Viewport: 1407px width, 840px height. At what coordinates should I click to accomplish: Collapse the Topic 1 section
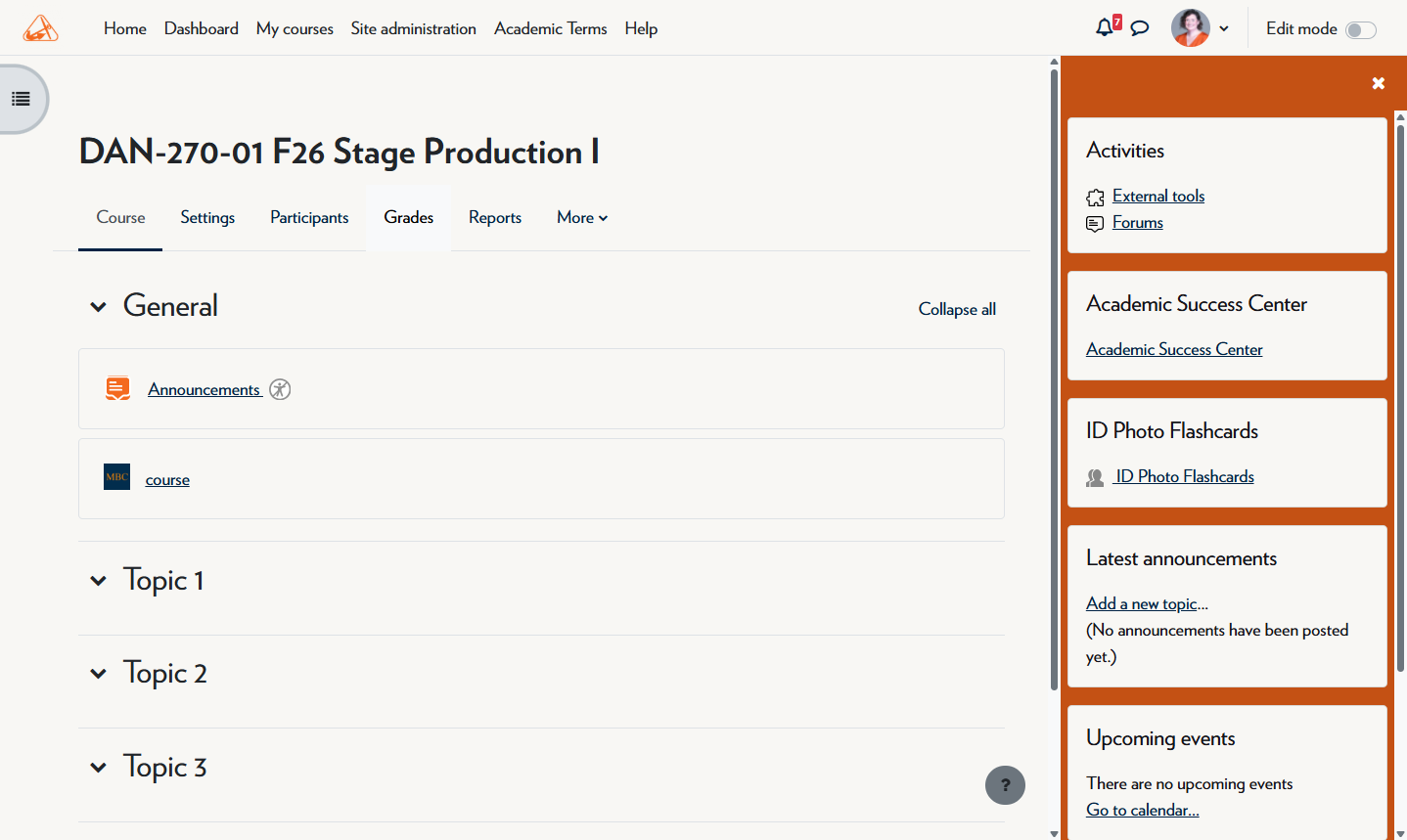coord(98,581)
